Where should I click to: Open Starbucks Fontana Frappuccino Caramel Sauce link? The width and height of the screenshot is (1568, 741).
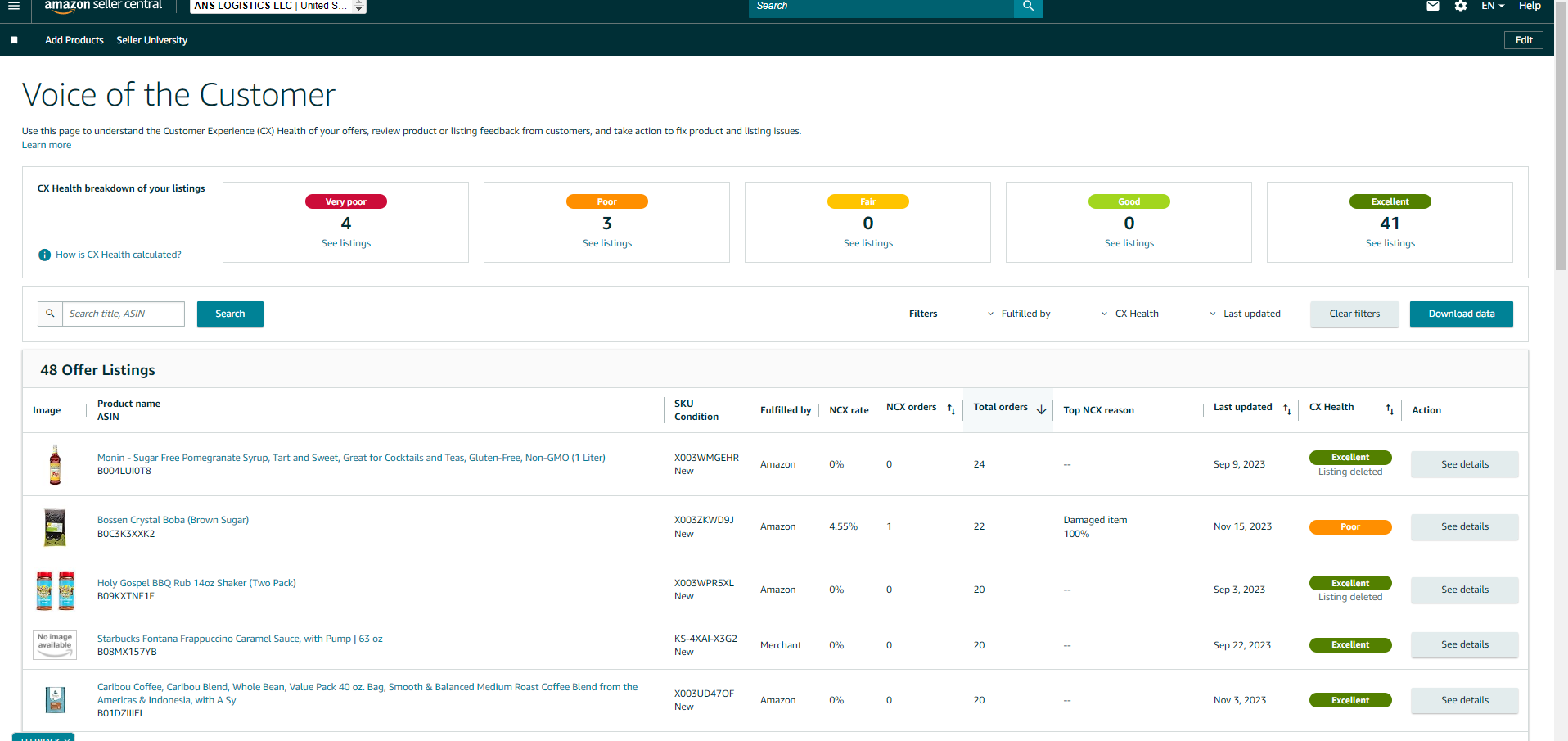[240, 639]
